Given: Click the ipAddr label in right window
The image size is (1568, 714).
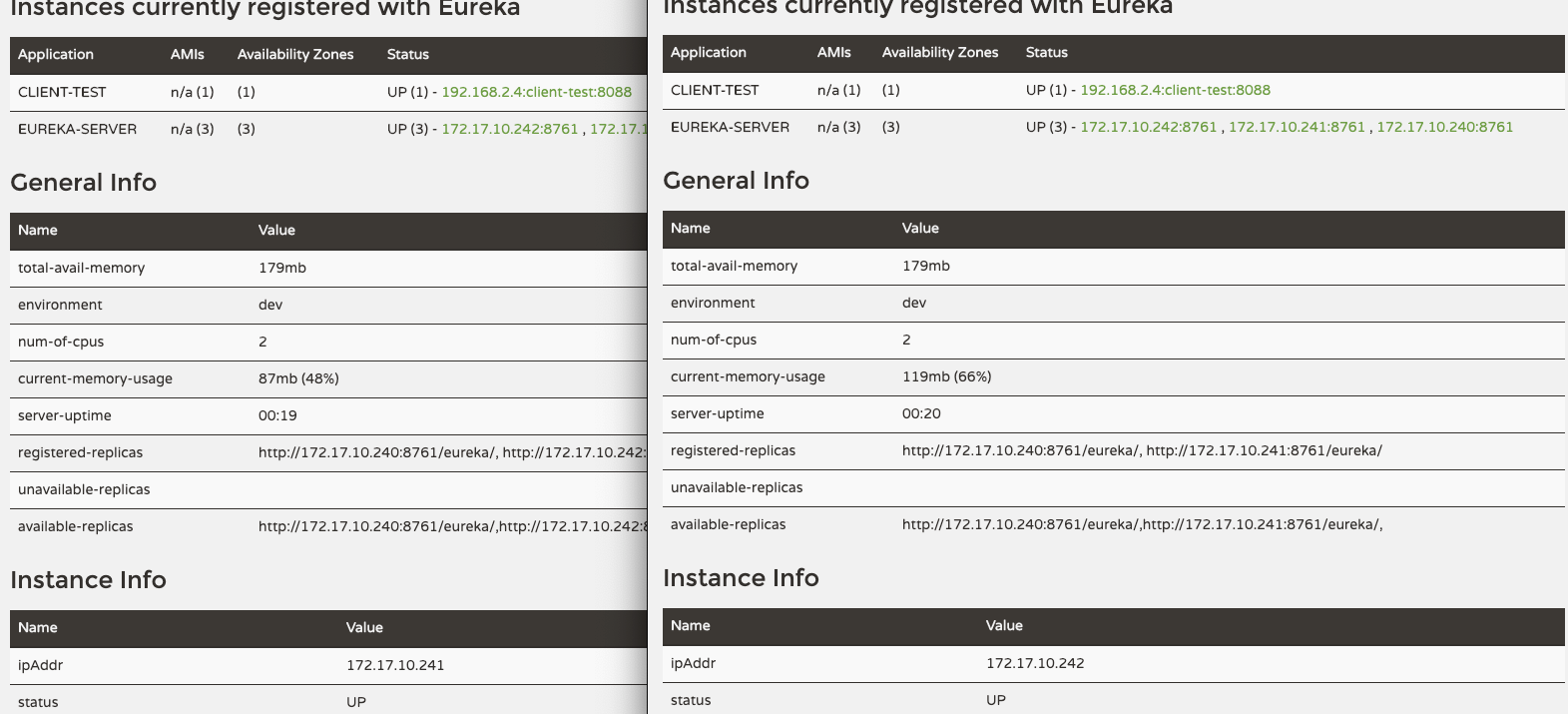Looking at the screenshot, I should [693, 663].
